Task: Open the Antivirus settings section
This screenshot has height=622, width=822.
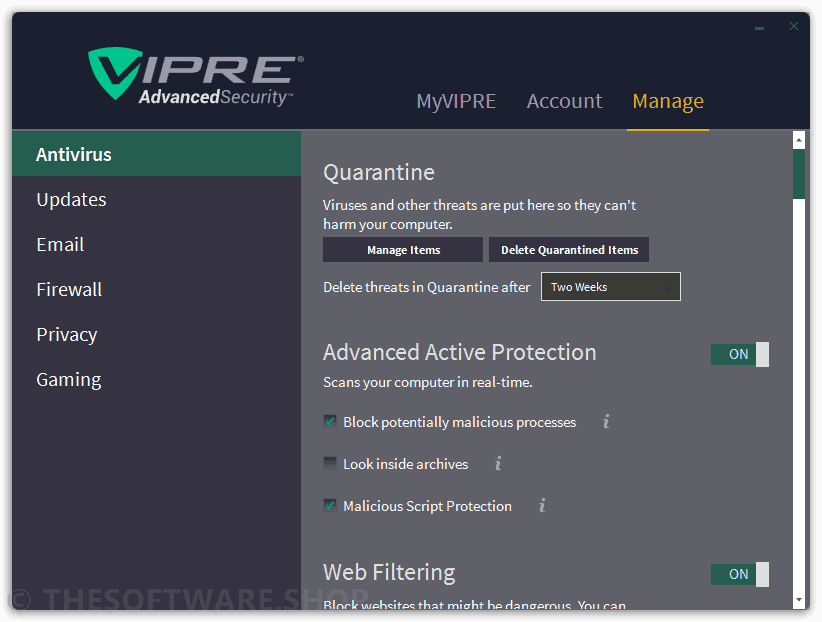Action: pyautogui.click(x=157, y=154)
